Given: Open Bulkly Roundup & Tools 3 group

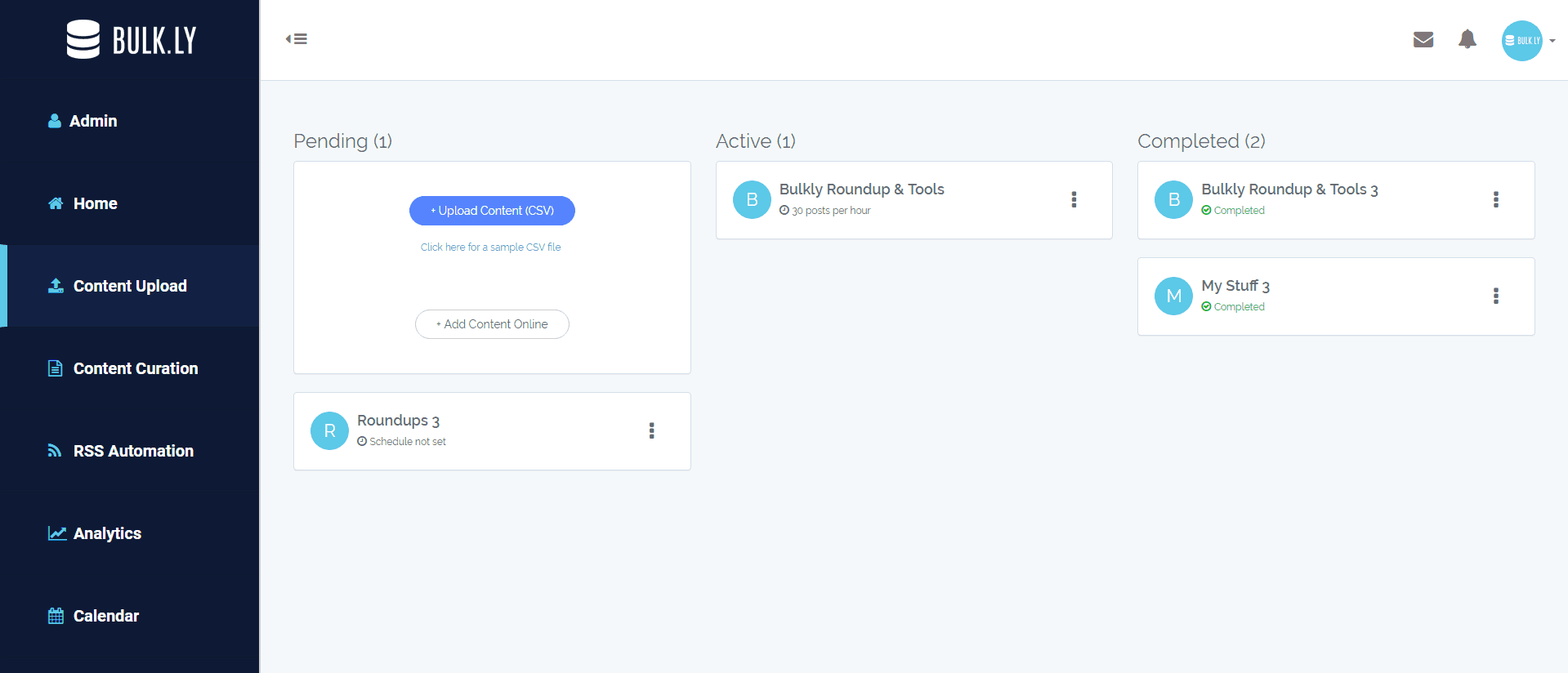Looking at the screenshot, I should pos(1289,189).
